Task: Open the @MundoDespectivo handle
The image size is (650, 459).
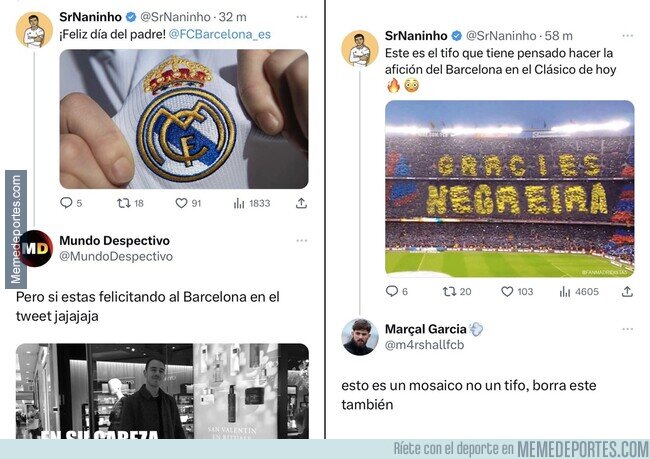Action: (x=116, y=256)
